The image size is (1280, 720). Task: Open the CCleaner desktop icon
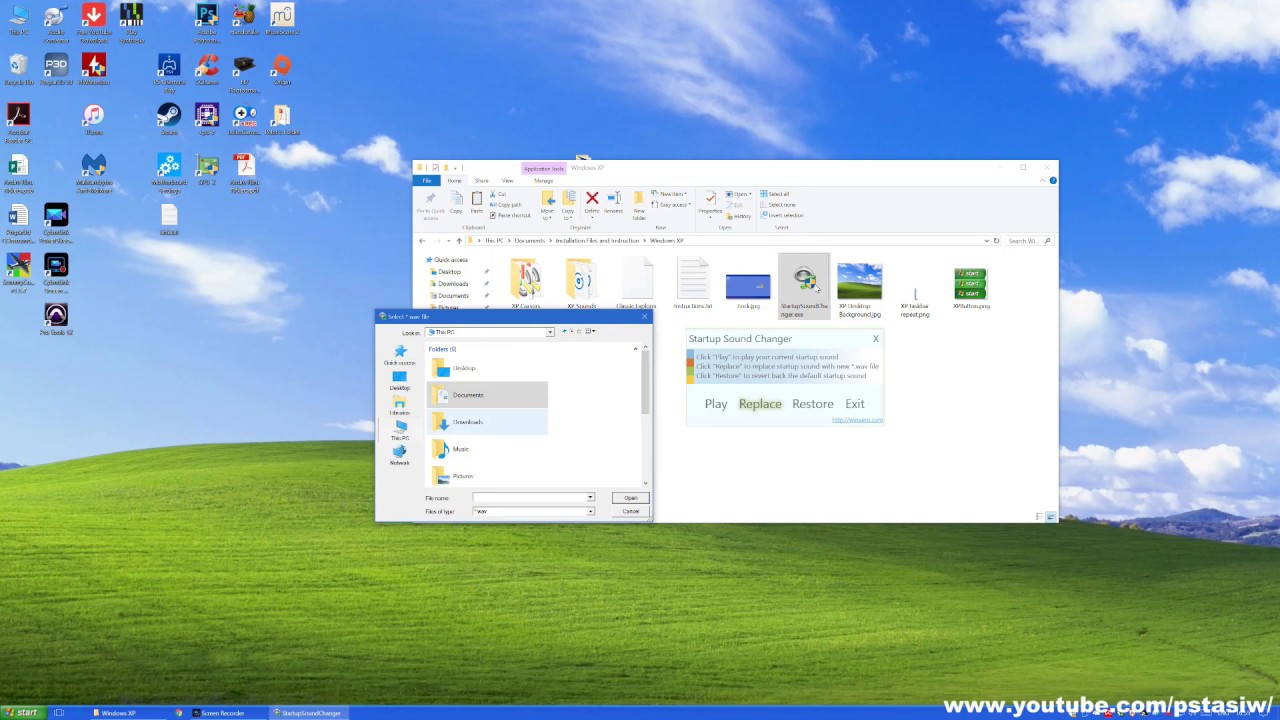tap(207, 69)
